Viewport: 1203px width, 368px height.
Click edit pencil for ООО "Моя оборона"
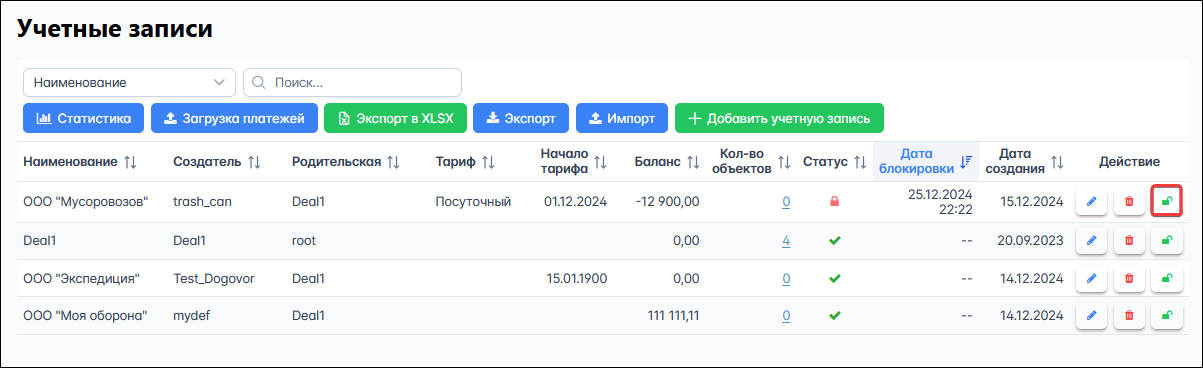coord(1091,316)
